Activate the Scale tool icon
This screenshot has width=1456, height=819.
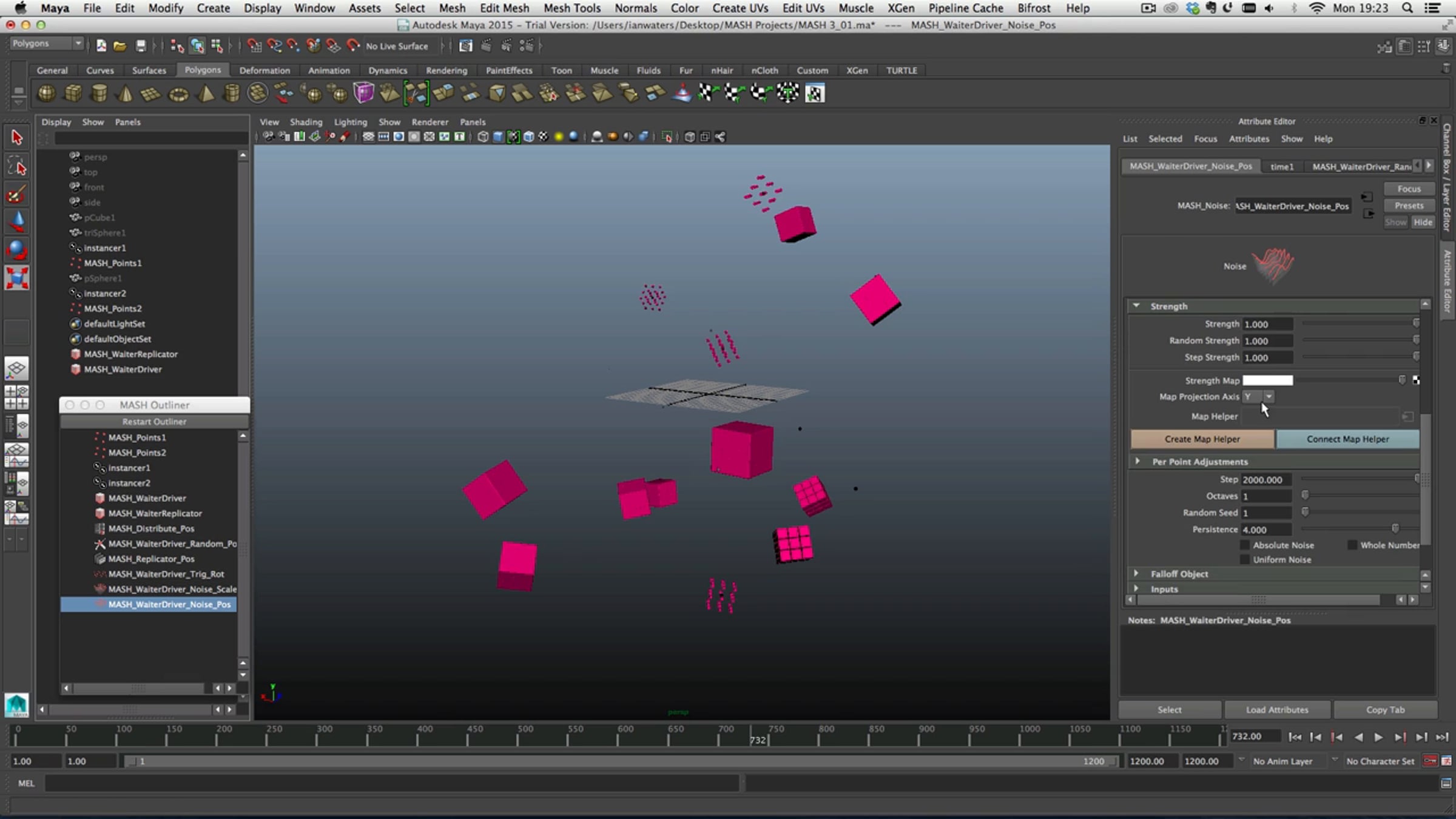[17, 278]
